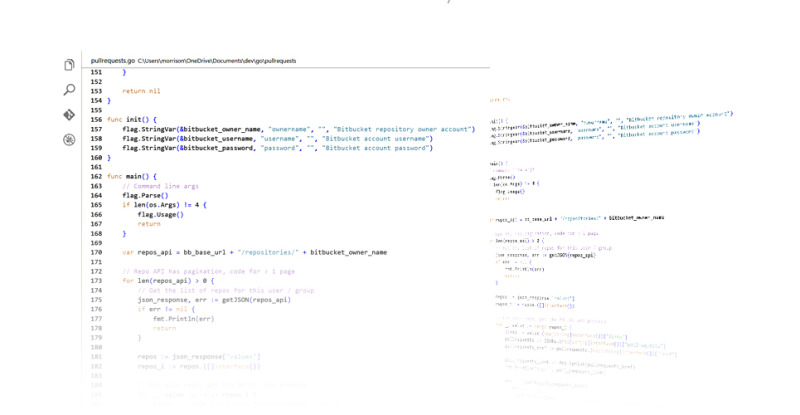The width and height of the screenshot is (800, 415).
Task: Click the 'fmt.Println(err)' call on line 177
Action: coord(184,319)
